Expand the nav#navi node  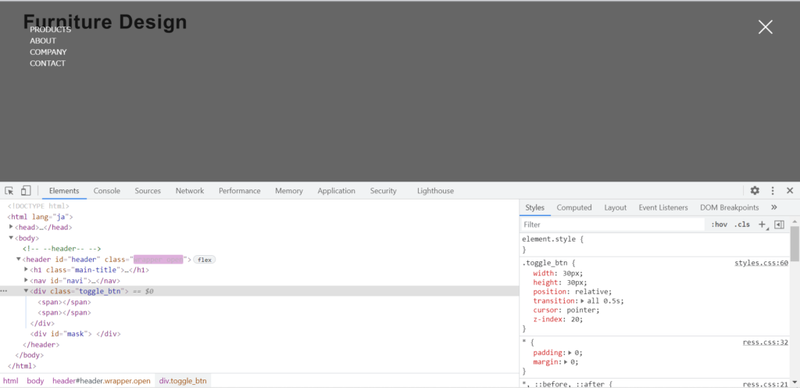[x=26, y=280]
